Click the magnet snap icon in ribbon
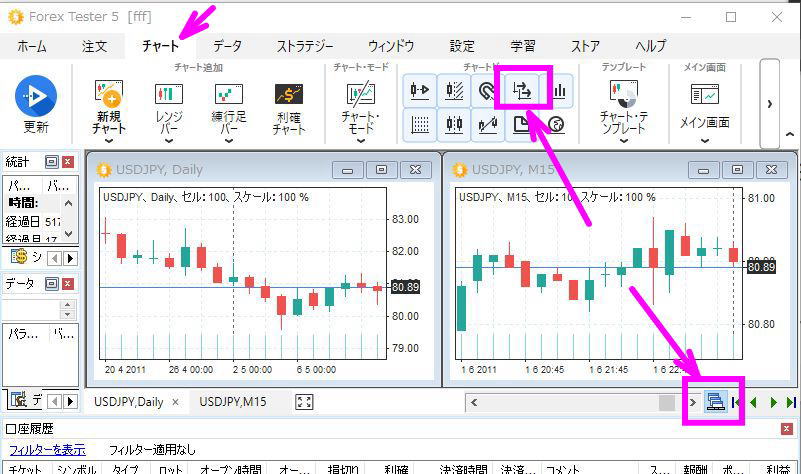The width and height of the screenshot is (801, 474). tap(487, 90)
